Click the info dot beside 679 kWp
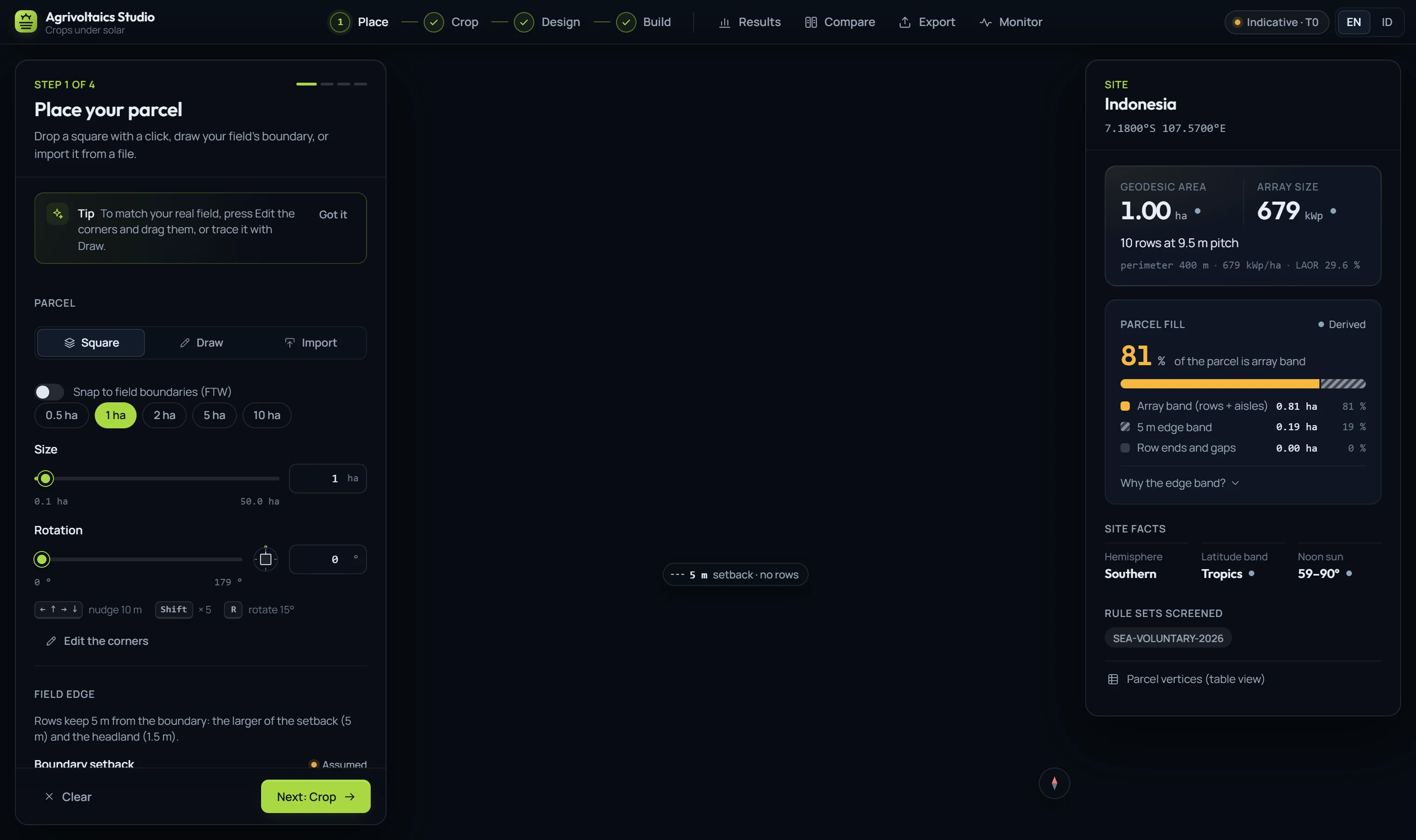The image size is (1416, 840). click(1333, 211)
